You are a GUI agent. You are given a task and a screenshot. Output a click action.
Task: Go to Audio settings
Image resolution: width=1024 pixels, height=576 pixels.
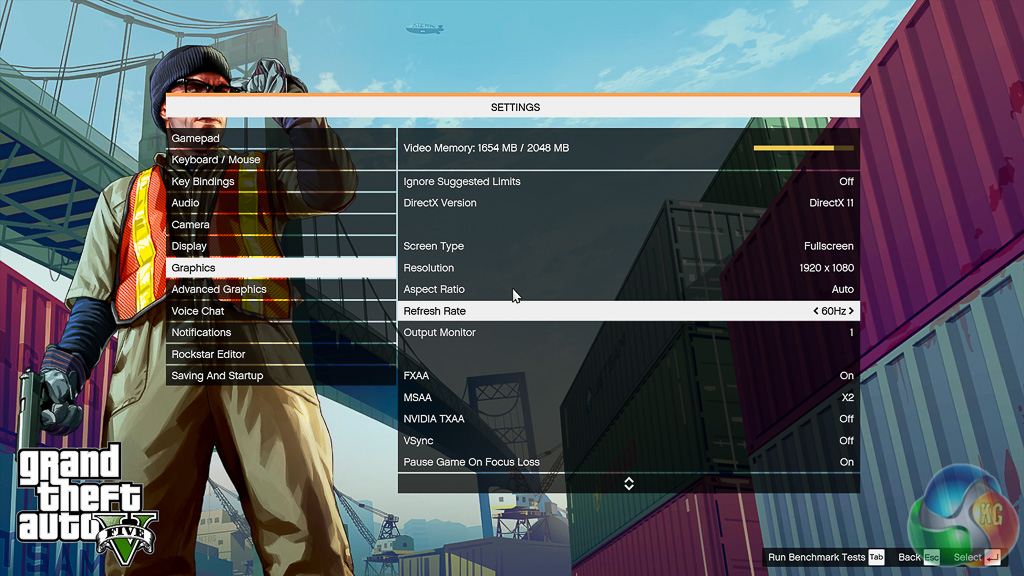point(281,203)
